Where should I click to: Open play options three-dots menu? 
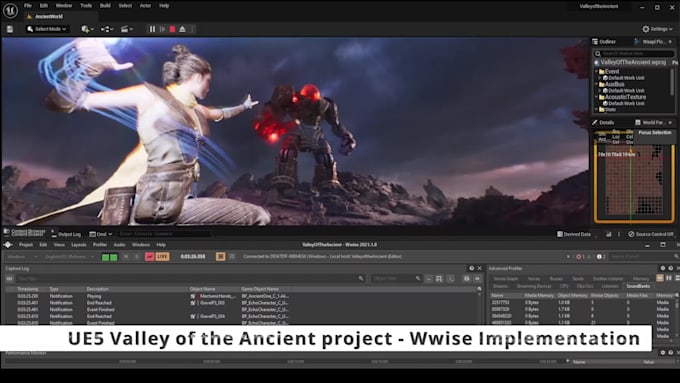[x=192, y=29]
